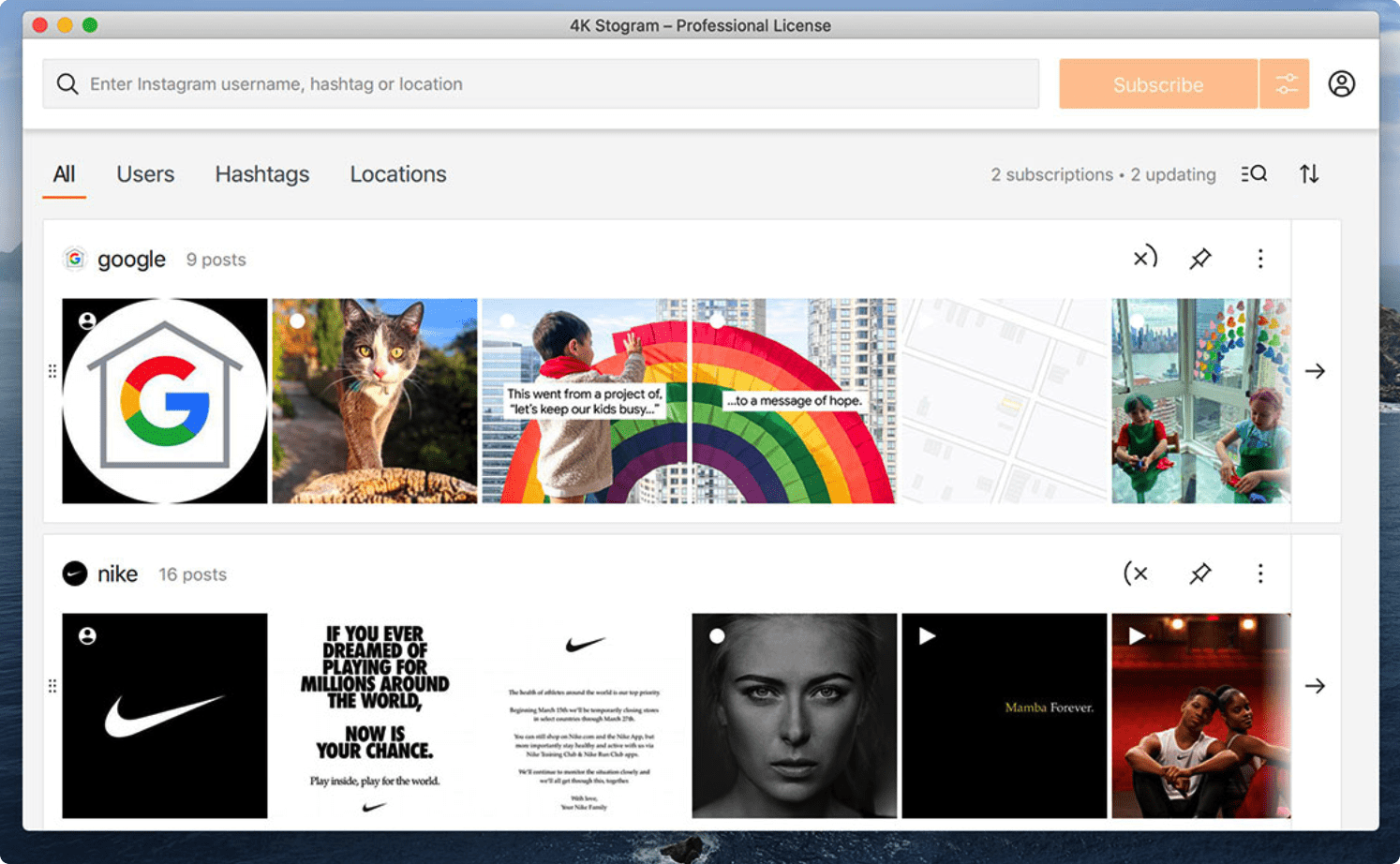Play the two athletes video thumbnail
Image resolution: width=1400 pixels, height=864 pixels.
1201,716
